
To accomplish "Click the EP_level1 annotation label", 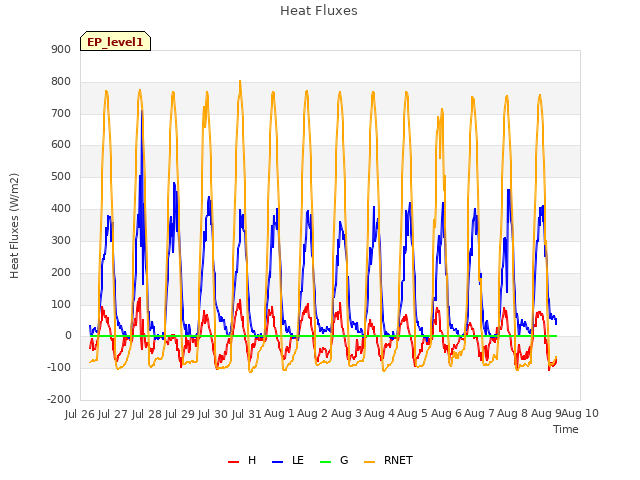I will click(116, 41).
